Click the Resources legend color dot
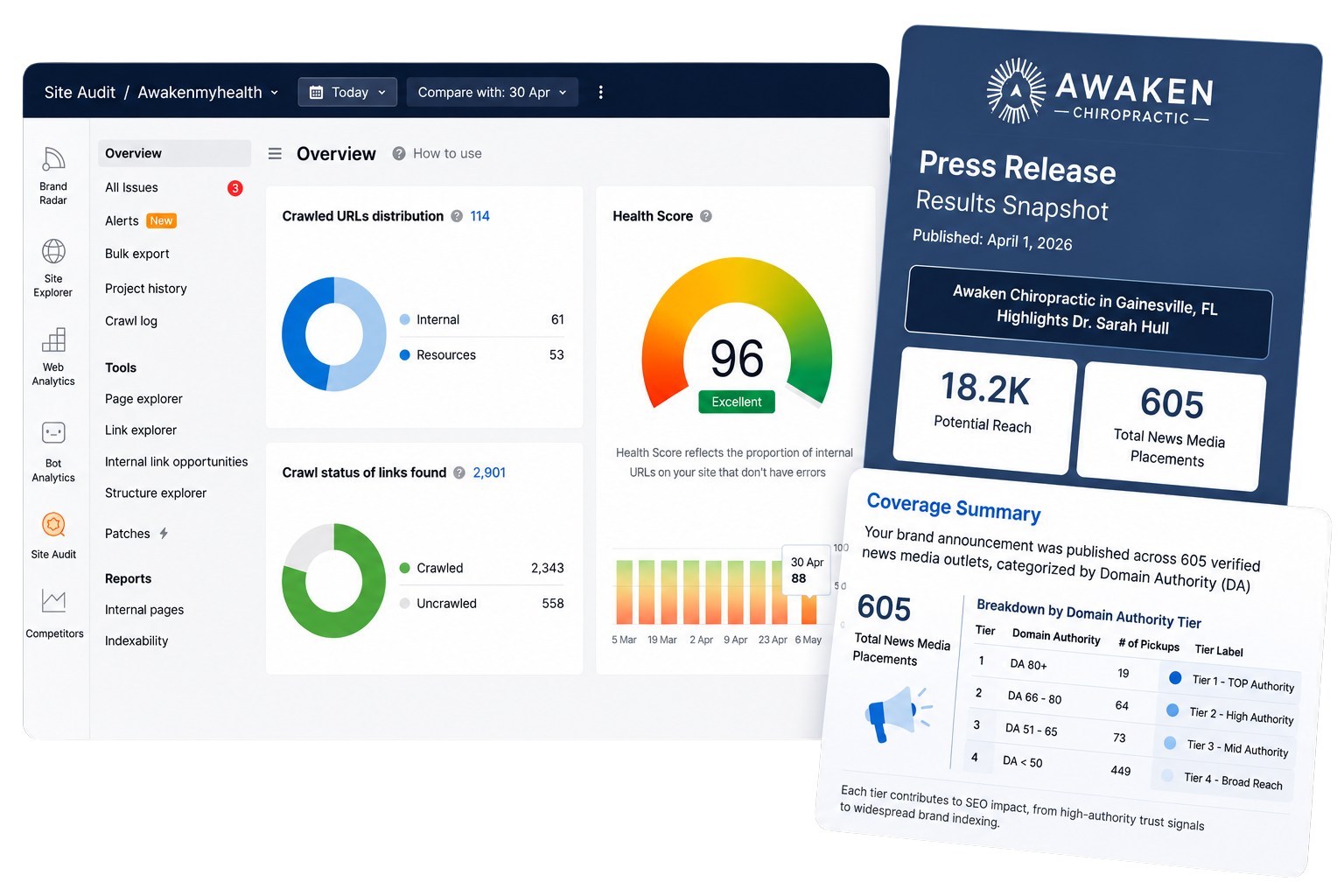The image size is (1344, 896). [x=405, y=354]
